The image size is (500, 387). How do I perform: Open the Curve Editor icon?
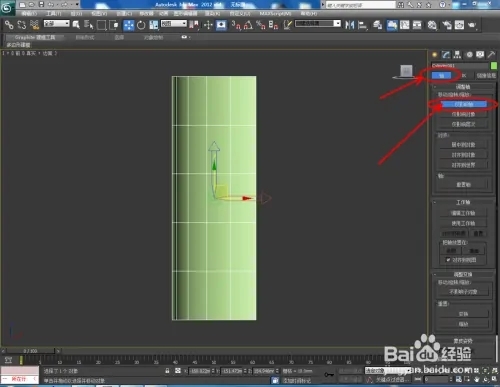[x=404, y=25]
